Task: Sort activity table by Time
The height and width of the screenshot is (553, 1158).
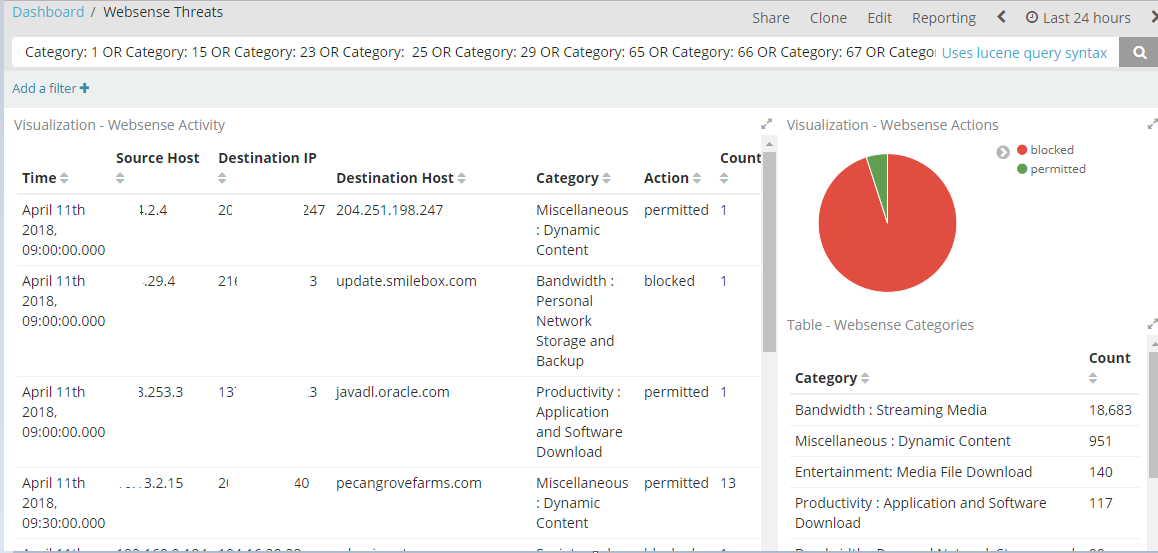Action: click(x=64, y=179)
